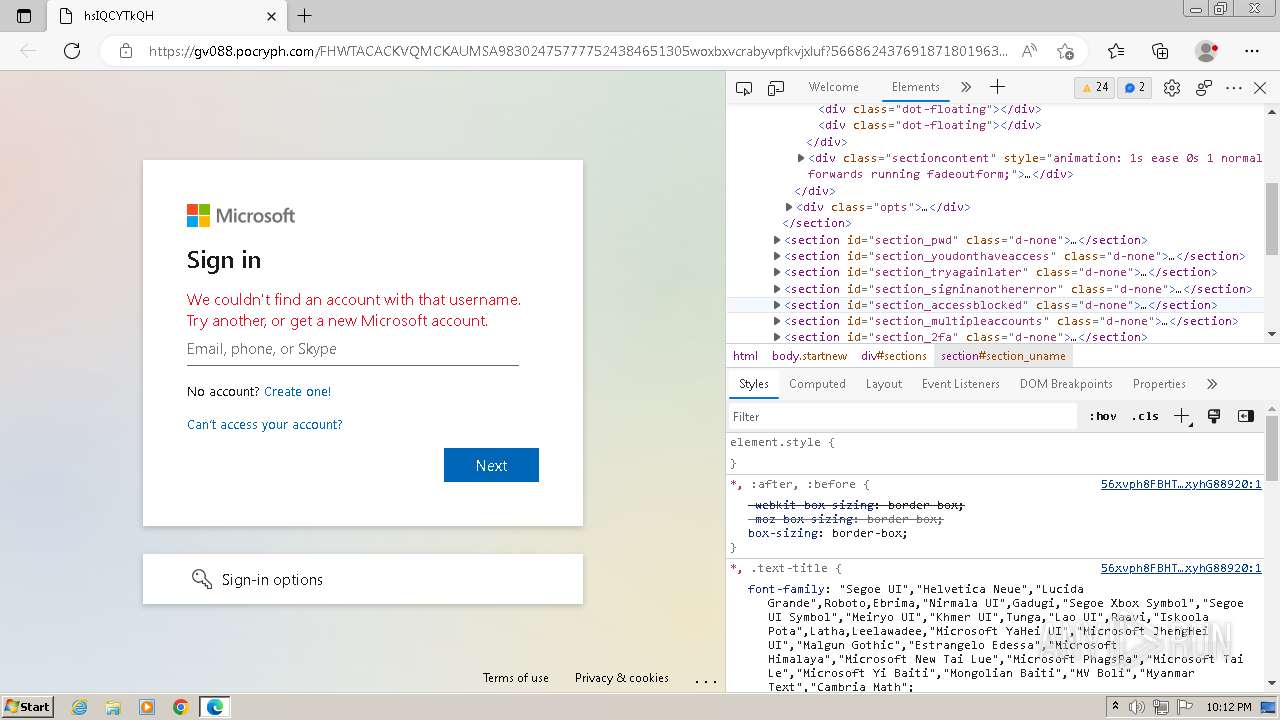Click Can't access your account link
The height and width of the screenshot is (720, 1280).
pyautogui.click(x=265, y=425)
